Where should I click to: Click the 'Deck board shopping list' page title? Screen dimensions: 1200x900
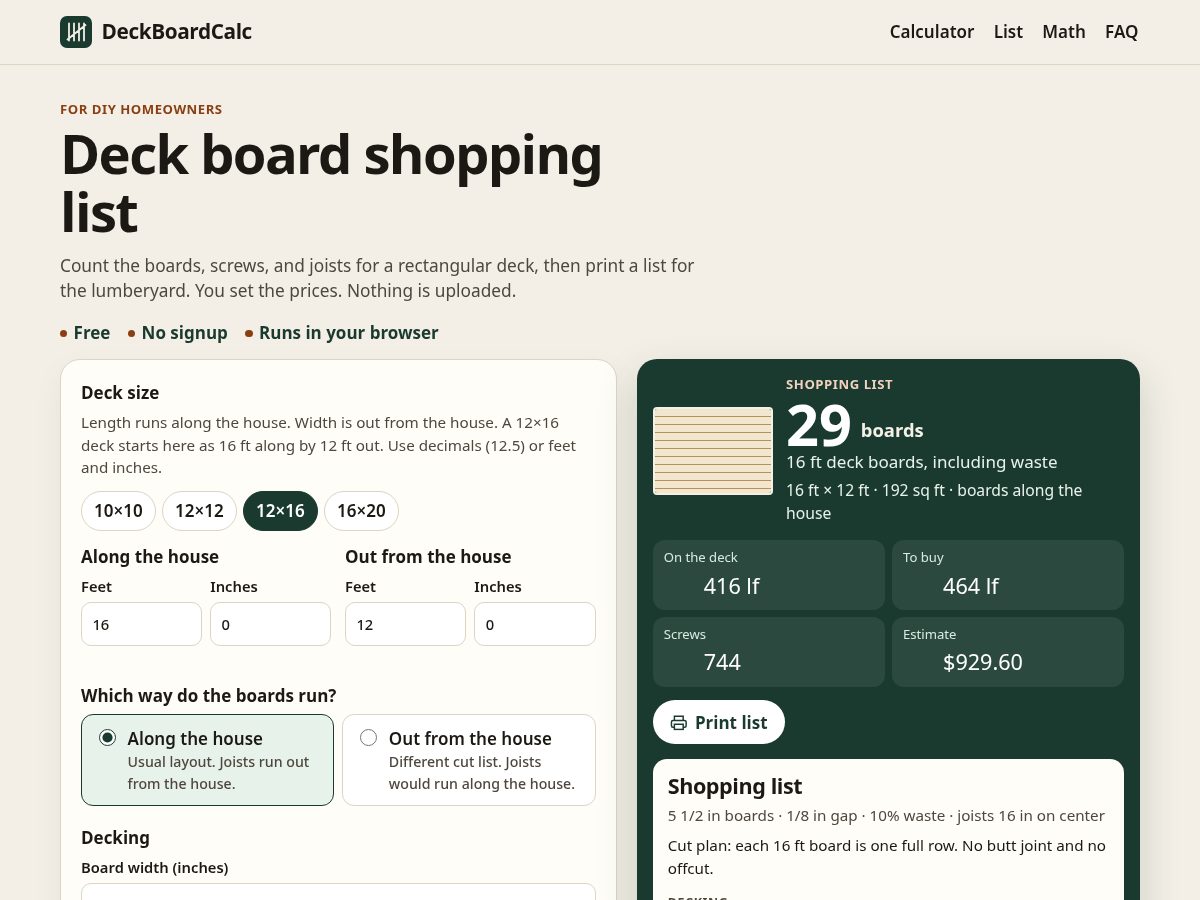tap(331, 183)
